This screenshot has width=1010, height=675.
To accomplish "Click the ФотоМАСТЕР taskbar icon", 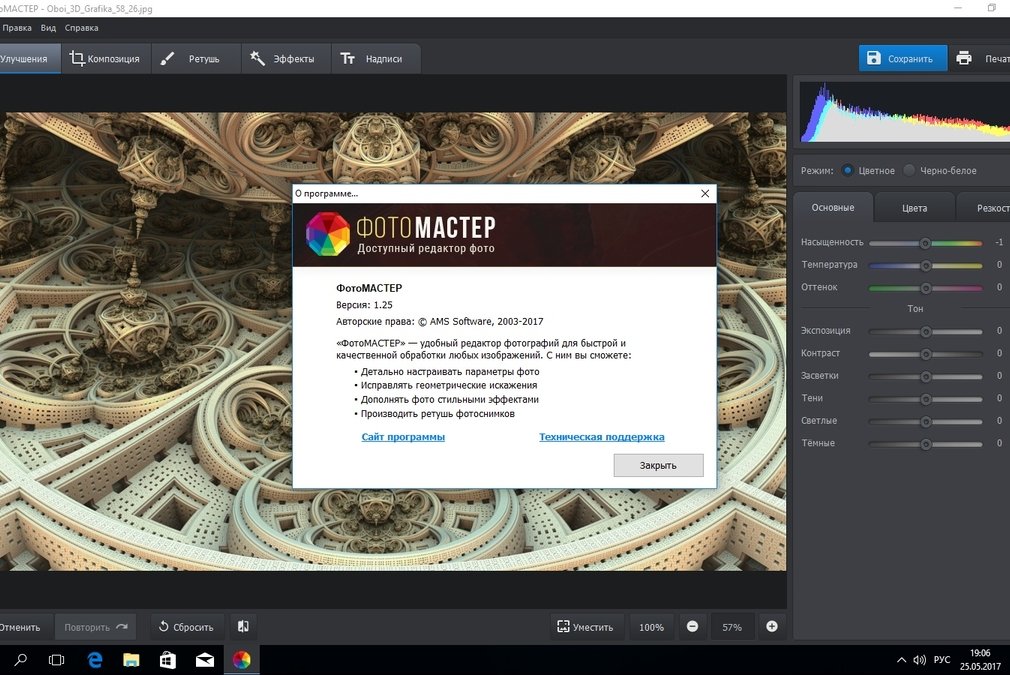I will tap(242, 660).
